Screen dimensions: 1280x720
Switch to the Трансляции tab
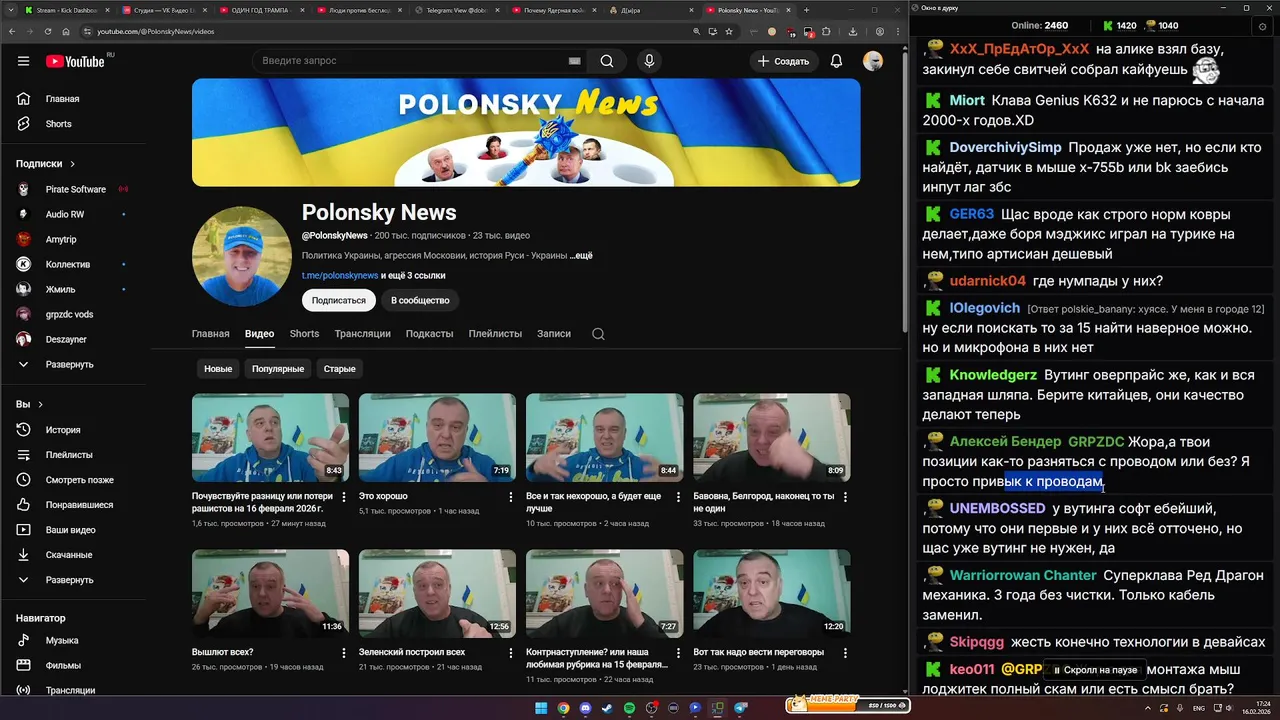tap(362, 334)
